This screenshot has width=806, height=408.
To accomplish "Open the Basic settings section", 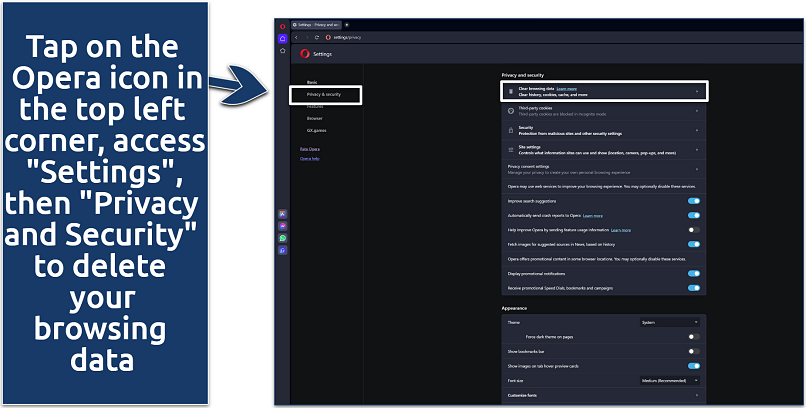I will point(312,82).
